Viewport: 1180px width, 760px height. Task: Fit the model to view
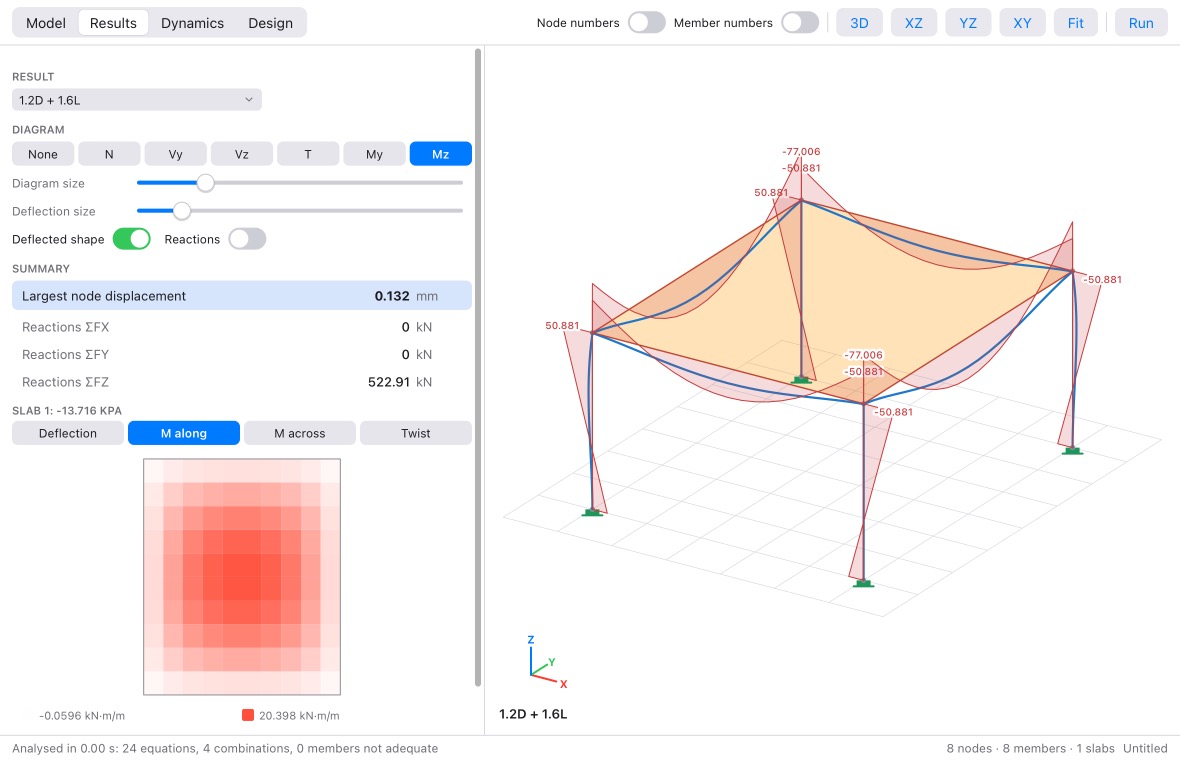click(x=1075, y=23)
